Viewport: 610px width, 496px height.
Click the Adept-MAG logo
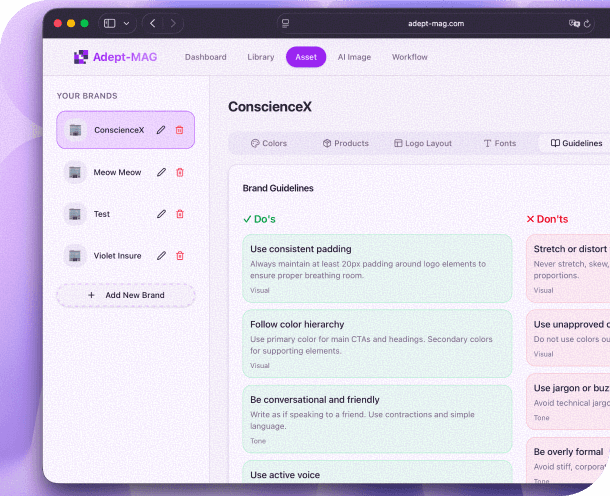[115, 57]
